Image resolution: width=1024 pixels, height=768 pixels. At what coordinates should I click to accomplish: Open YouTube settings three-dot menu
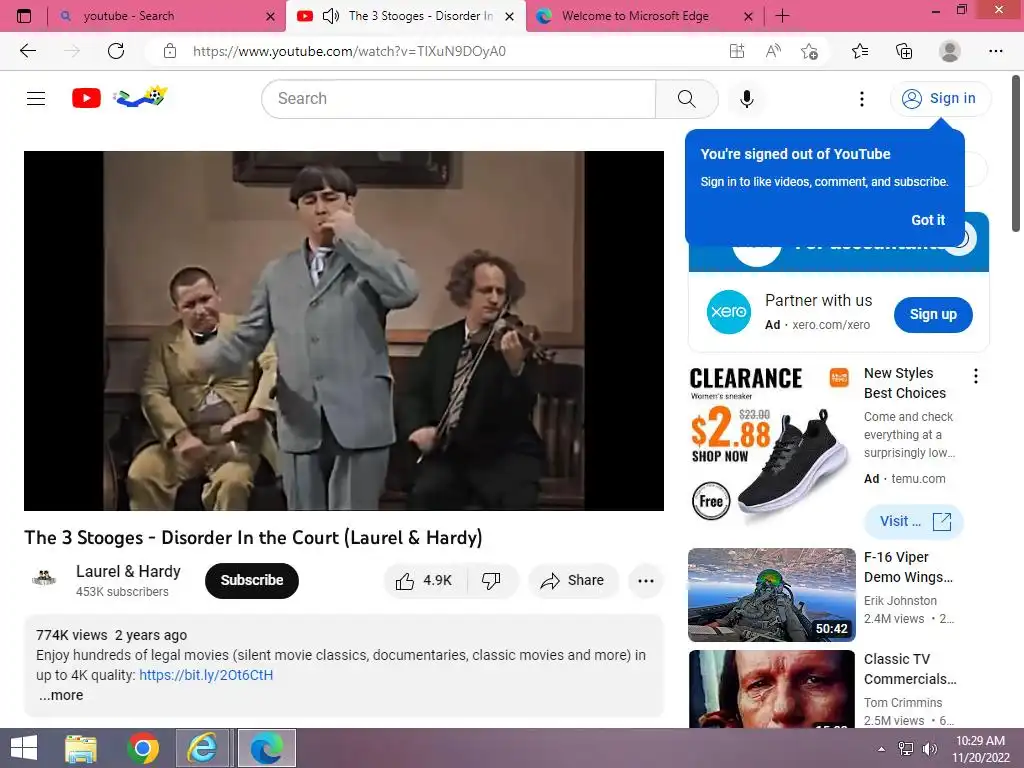click(x=862, y=99)
